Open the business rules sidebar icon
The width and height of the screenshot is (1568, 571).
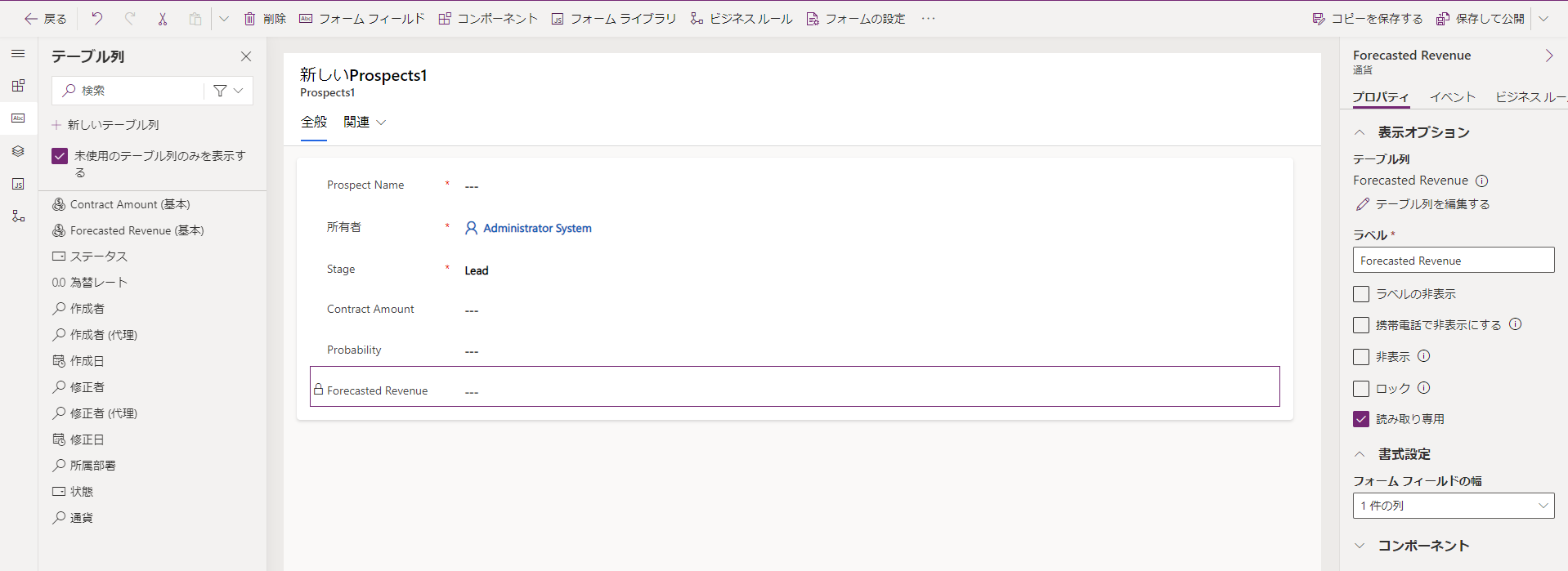tap(18, 216)
